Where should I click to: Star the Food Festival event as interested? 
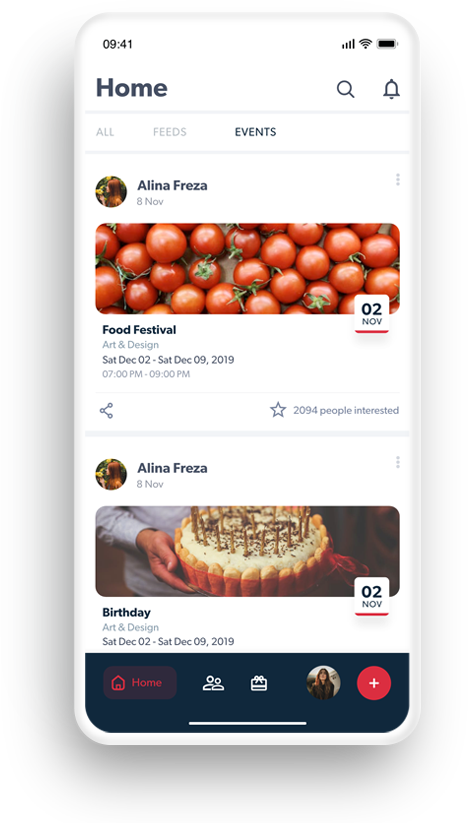point(278,410)
